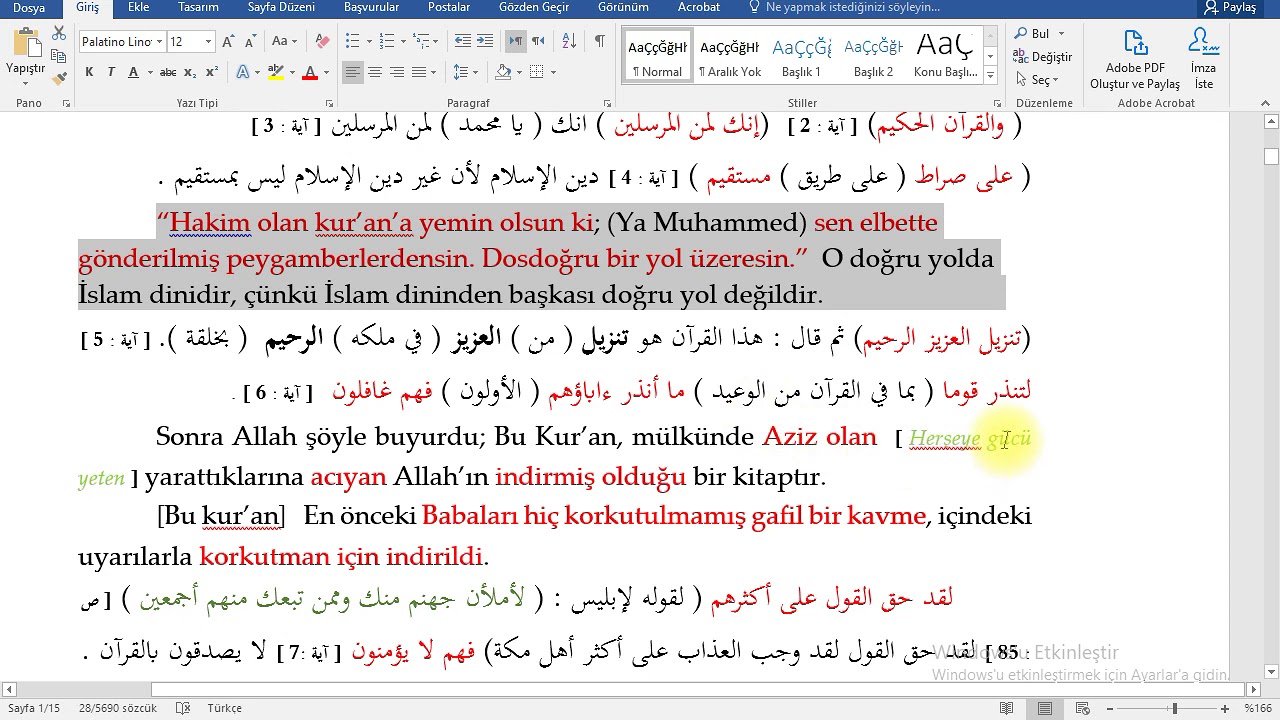Click the Copy icon in Pano group
The width and height of the screenshot is (1280, 720).
pos(59,56)
